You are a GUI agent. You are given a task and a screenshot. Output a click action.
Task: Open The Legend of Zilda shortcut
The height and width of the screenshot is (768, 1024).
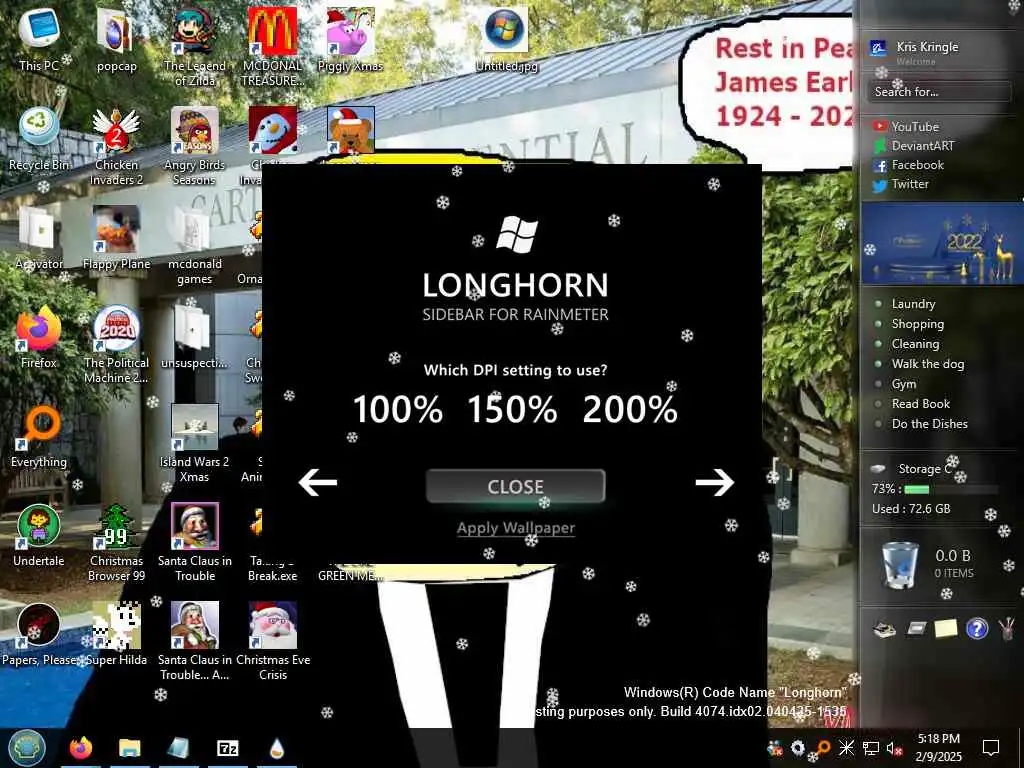(x=195, y=47)
